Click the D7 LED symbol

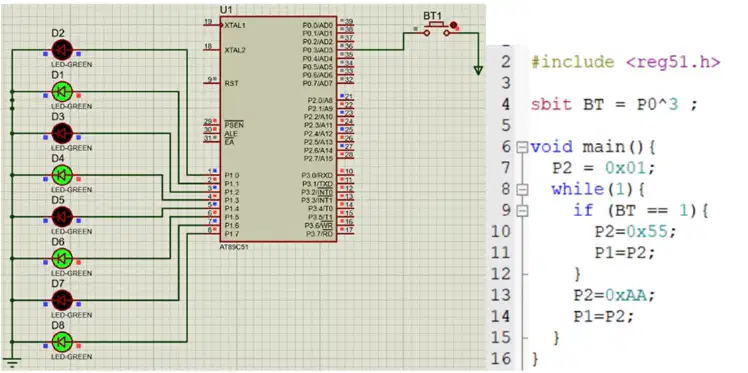[62, 300]
